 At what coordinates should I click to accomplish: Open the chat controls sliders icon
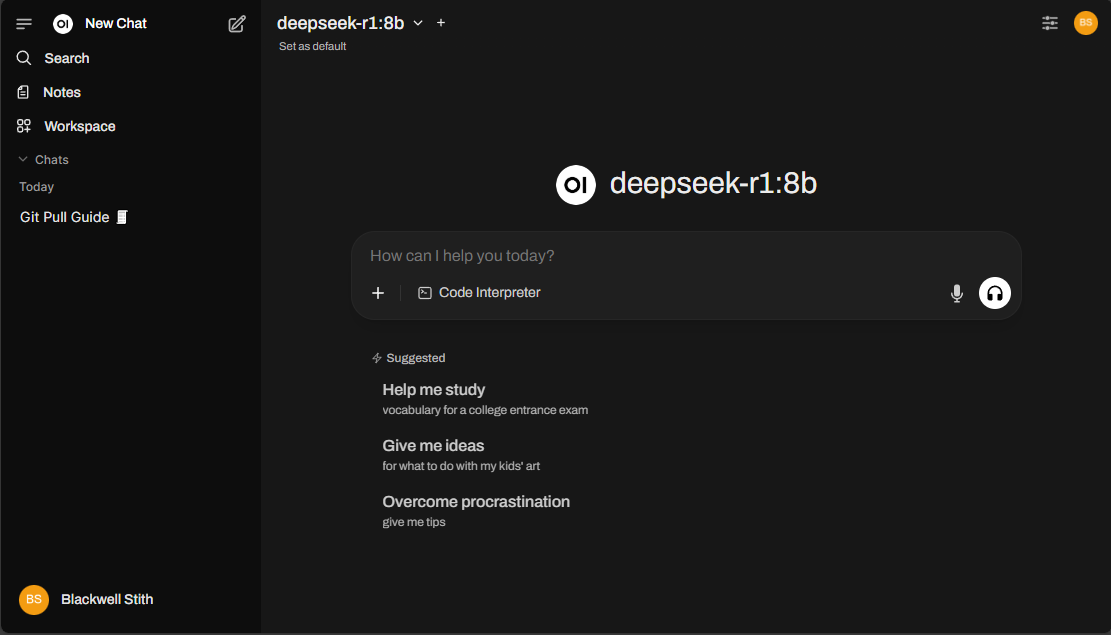tap(1049, 23)
